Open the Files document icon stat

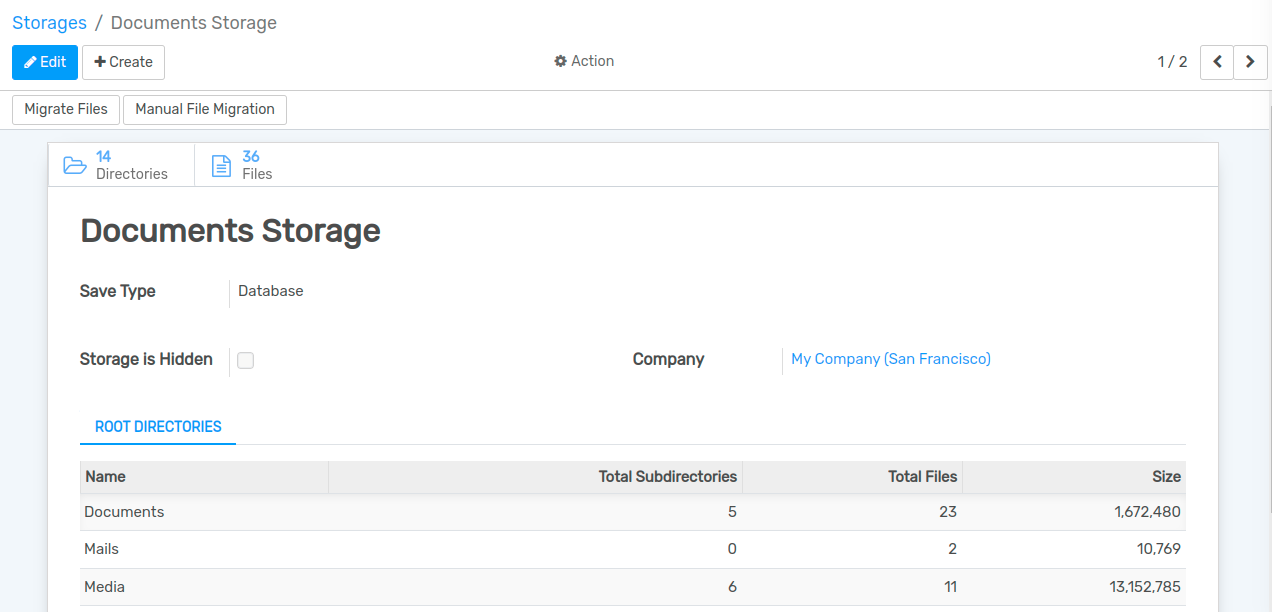(222, 165)
